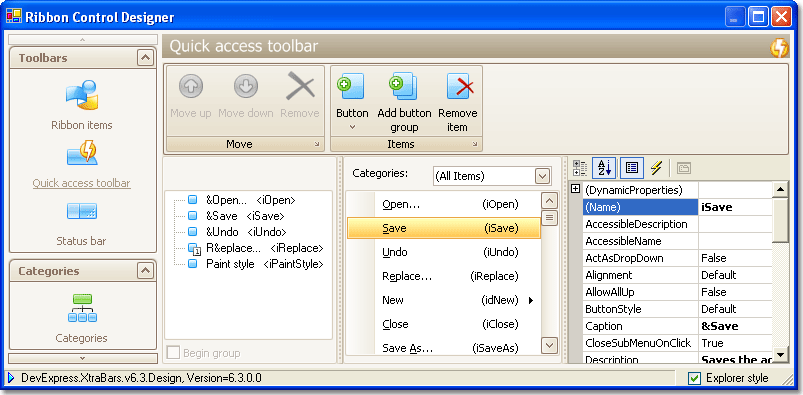
Task: Select the CloseSubMenuOnClick property row
Action: pos(678,343)
